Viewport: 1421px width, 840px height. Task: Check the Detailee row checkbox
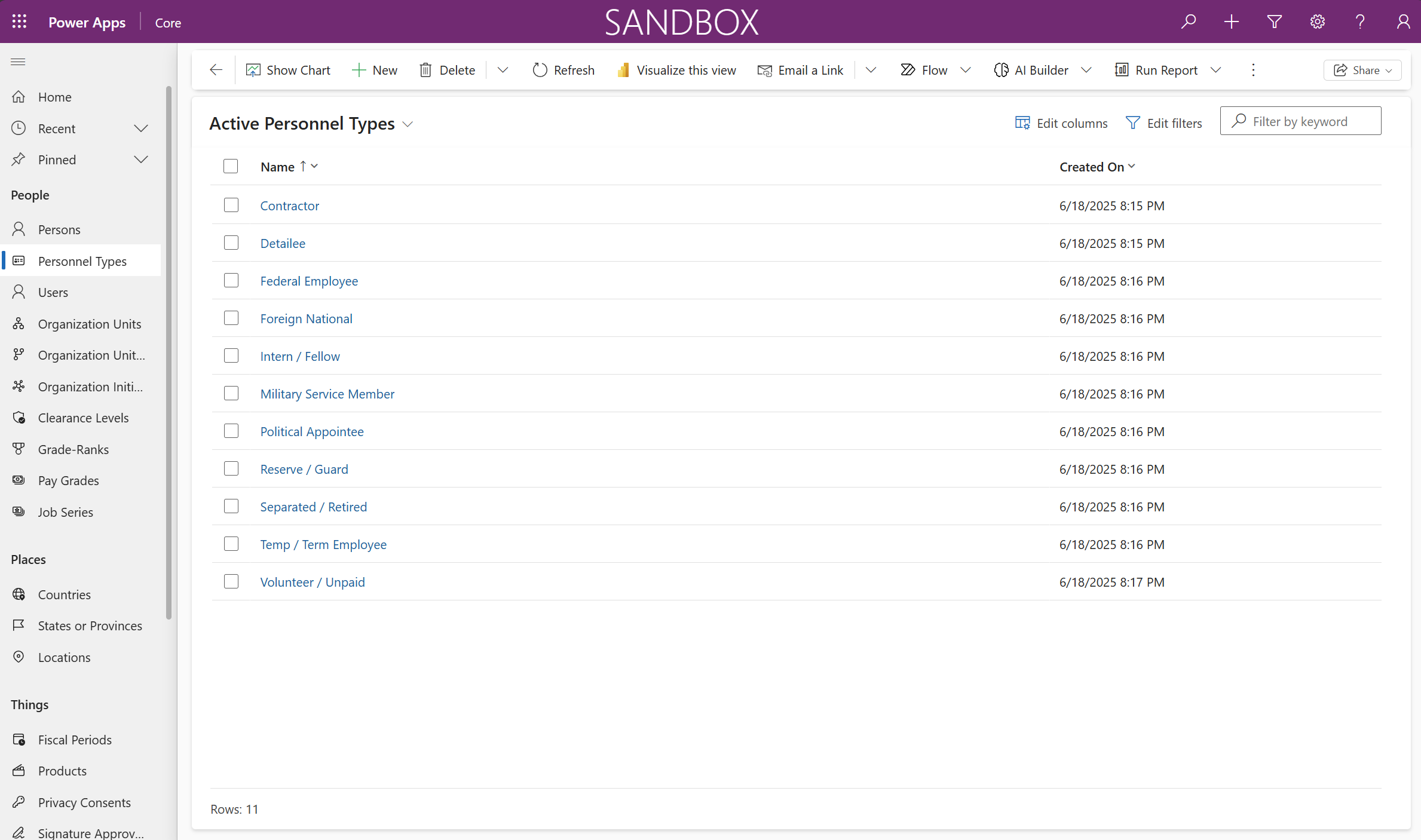tap(231, 243)
